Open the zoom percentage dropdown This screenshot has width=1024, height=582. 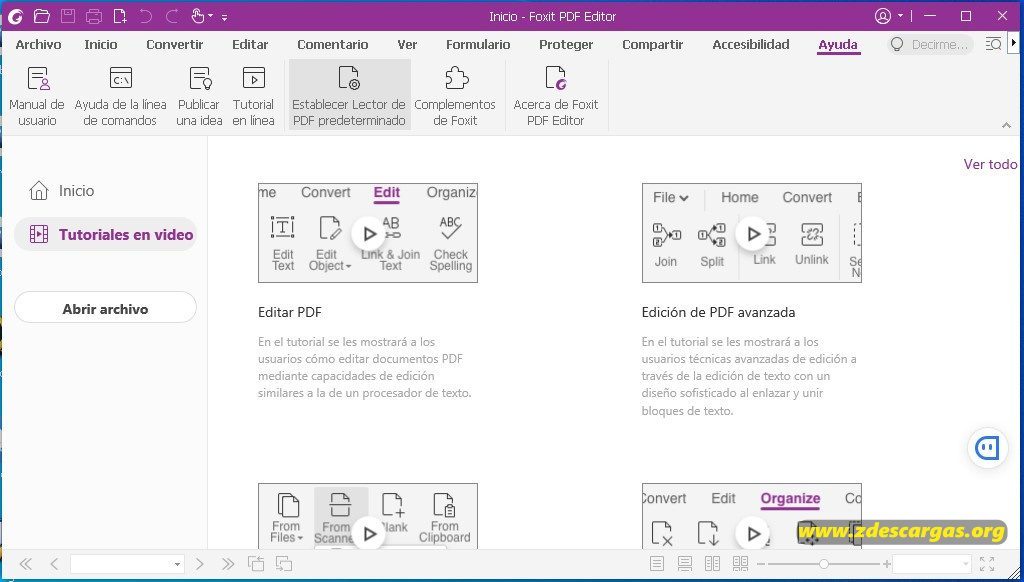coord(966,564)
